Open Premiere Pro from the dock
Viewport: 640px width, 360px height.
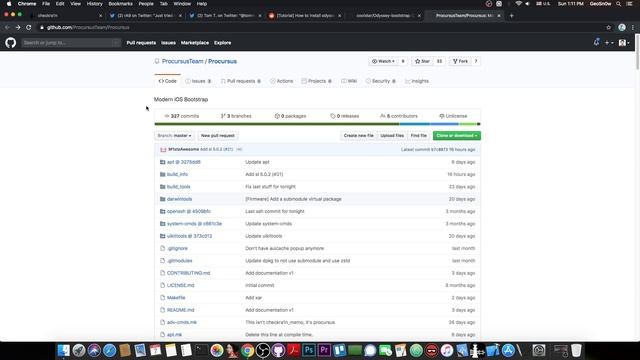pyautogui.click(x=324, y=350)
